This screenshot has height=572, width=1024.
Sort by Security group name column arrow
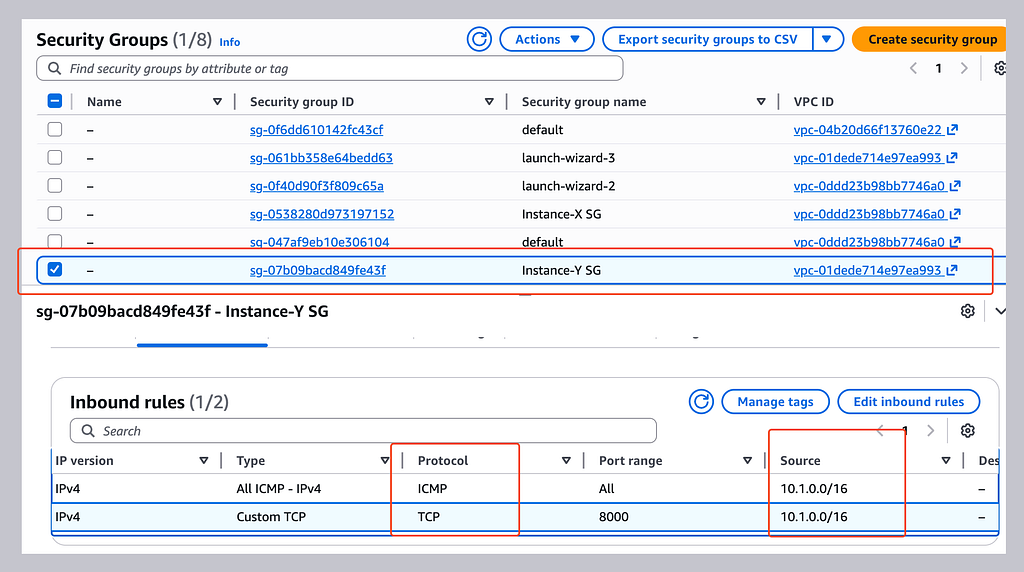click(761, 101)
